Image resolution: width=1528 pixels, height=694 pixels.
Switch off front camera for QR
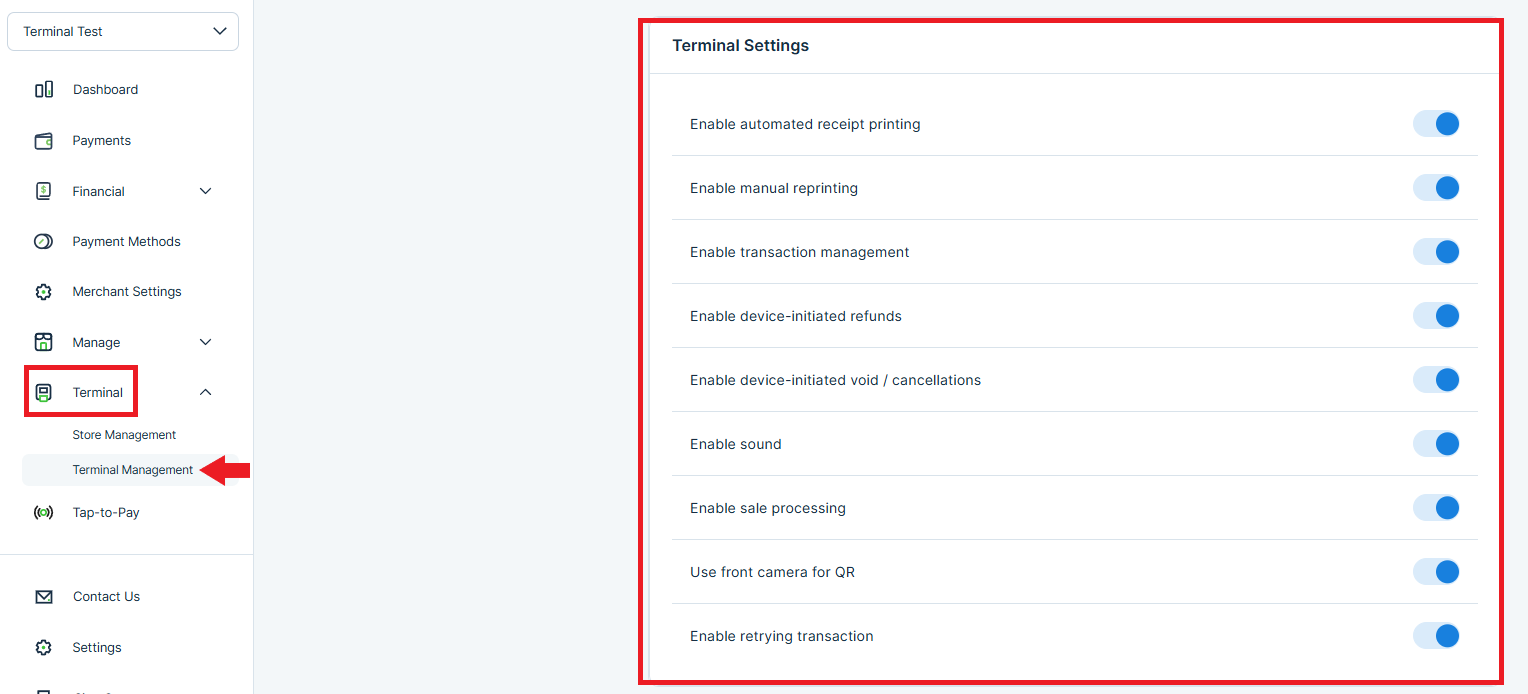point(1436,572)
